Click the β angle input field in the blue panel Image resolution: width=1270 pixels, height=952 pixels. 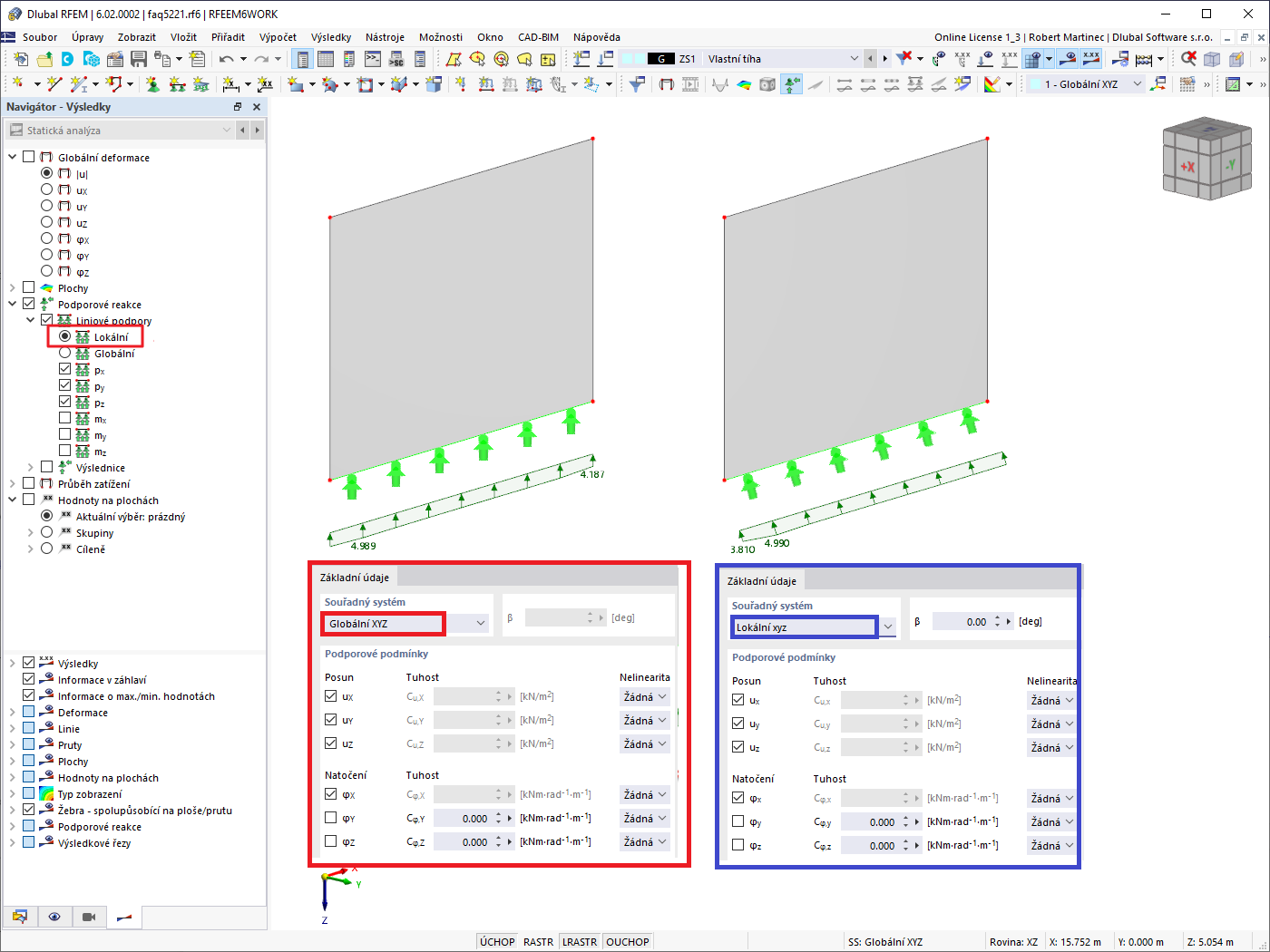[975, 621]
